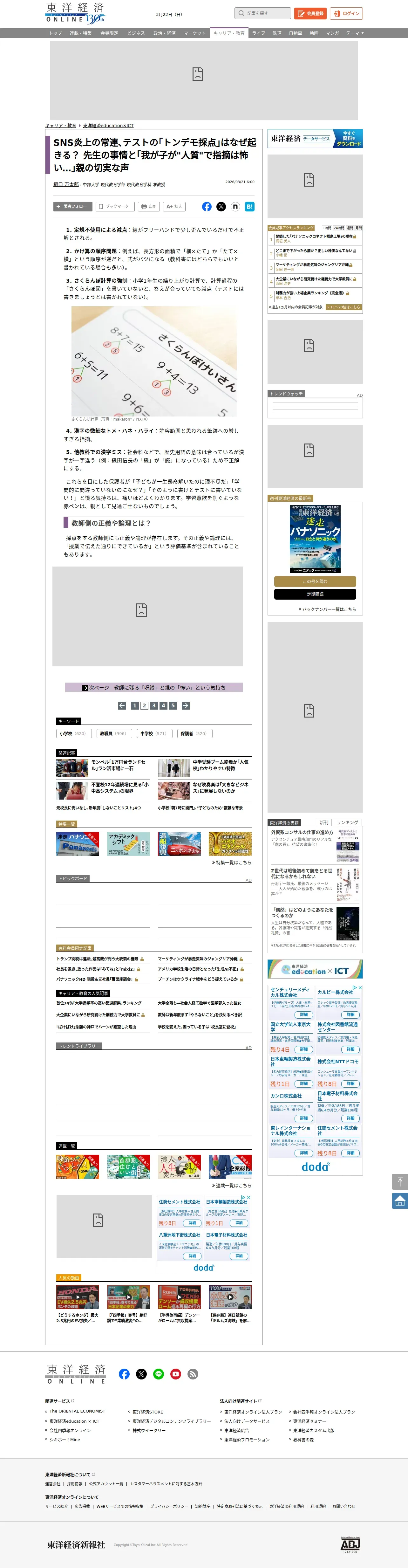This screenshot has height=1568, width=408.
Task: Click the education × ICT banner
Action: click(315, 969)
